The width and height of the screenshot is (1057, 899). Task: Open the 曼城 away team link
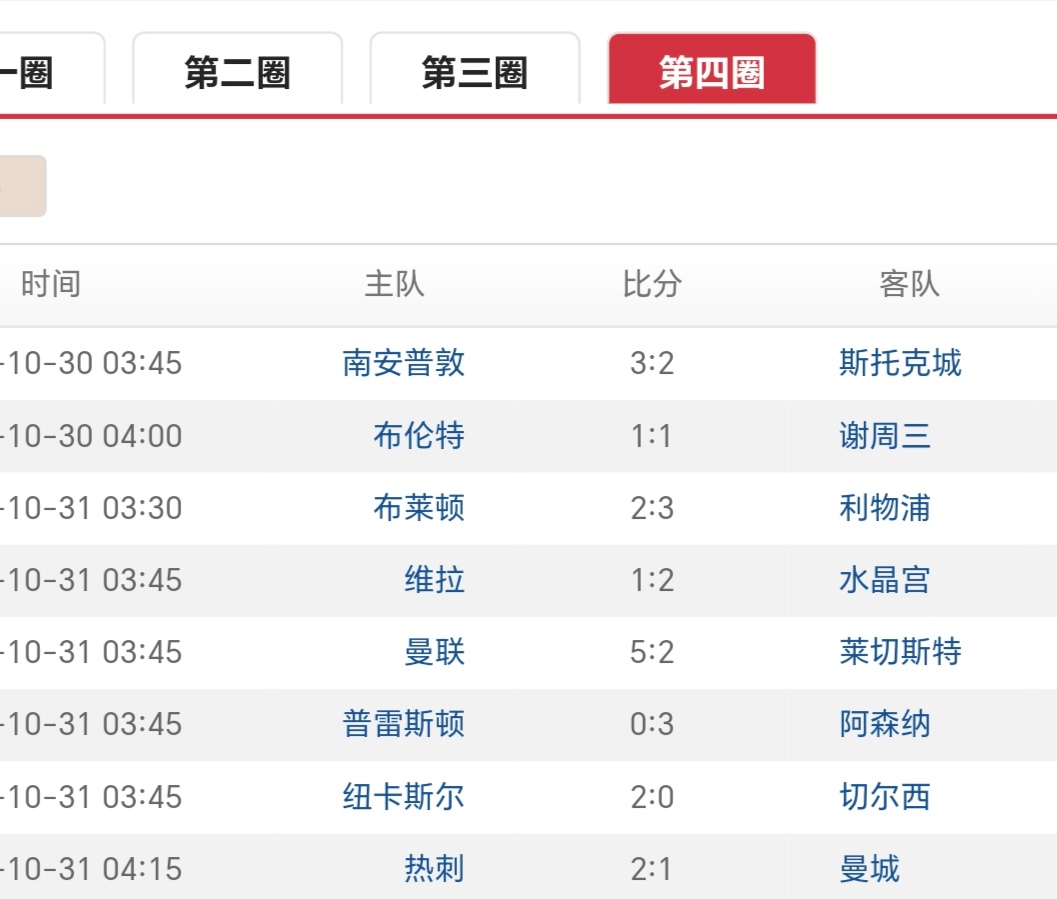(870, 869)
